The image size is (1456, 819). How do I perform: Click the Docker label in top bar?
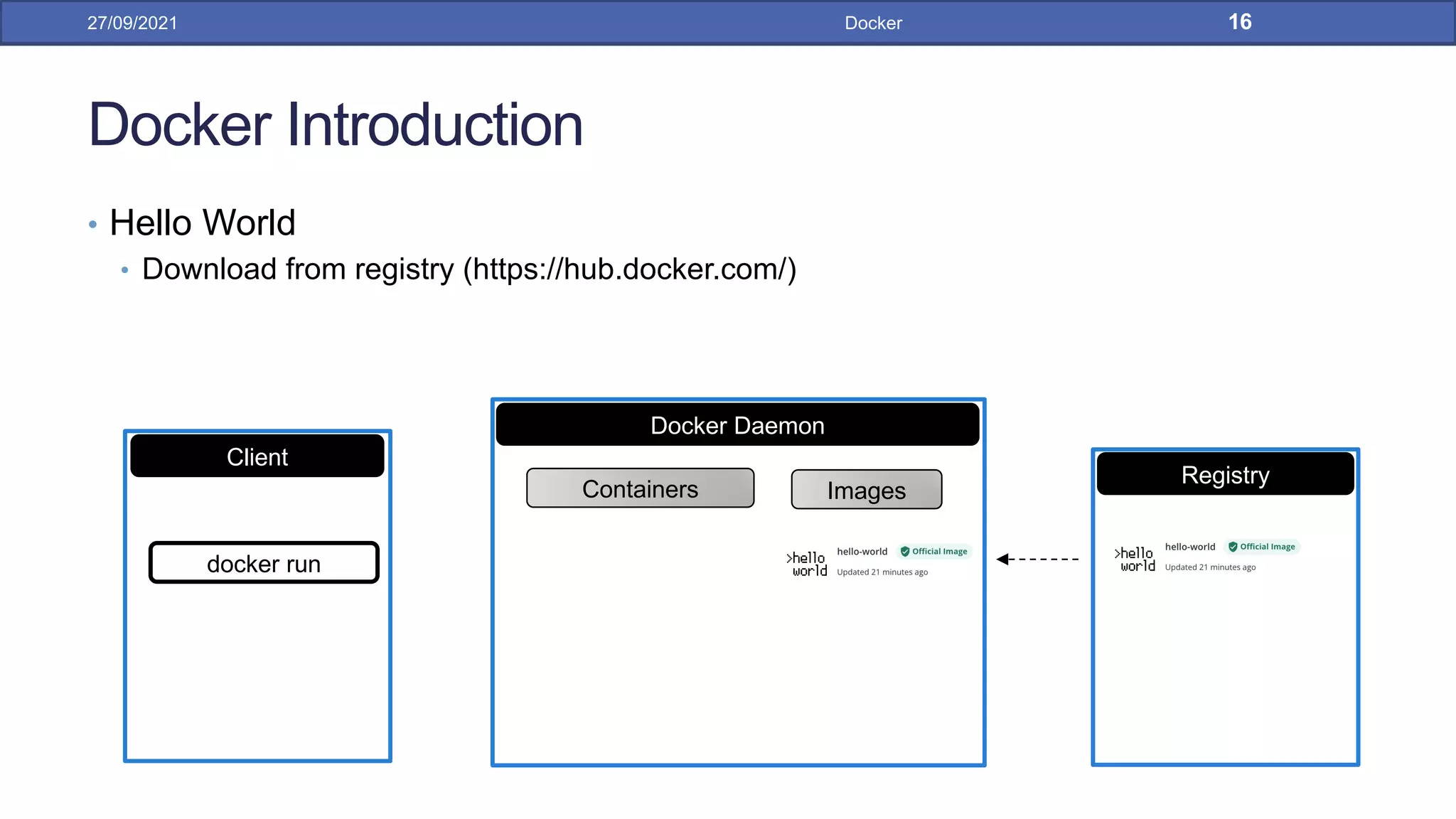point(873,23)
